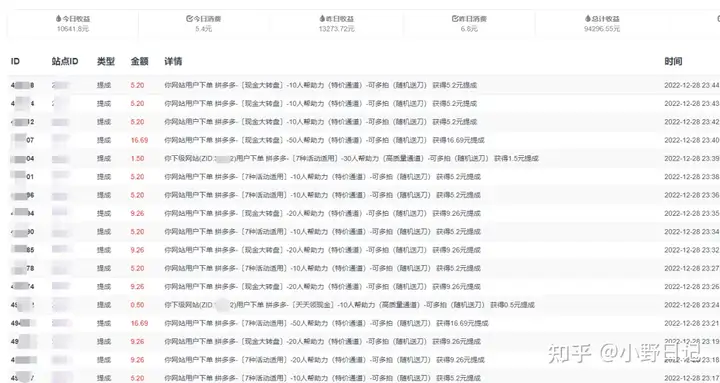Click amount 5.20 in the 23:43 row
720x383 pixels.
tap(137, 104)
